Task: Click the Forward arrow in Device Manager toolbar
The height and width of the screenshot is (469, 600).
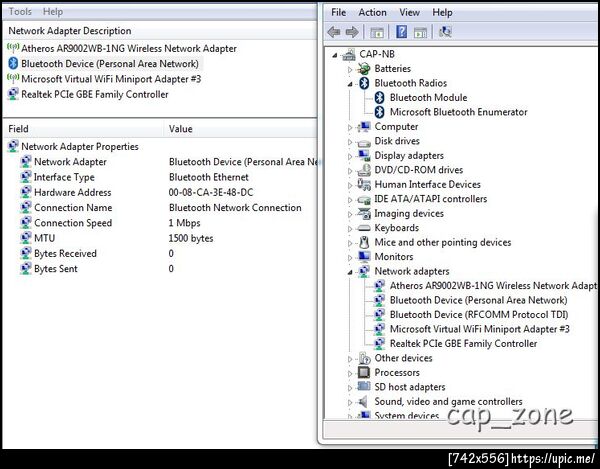Action: pos(352,32)
